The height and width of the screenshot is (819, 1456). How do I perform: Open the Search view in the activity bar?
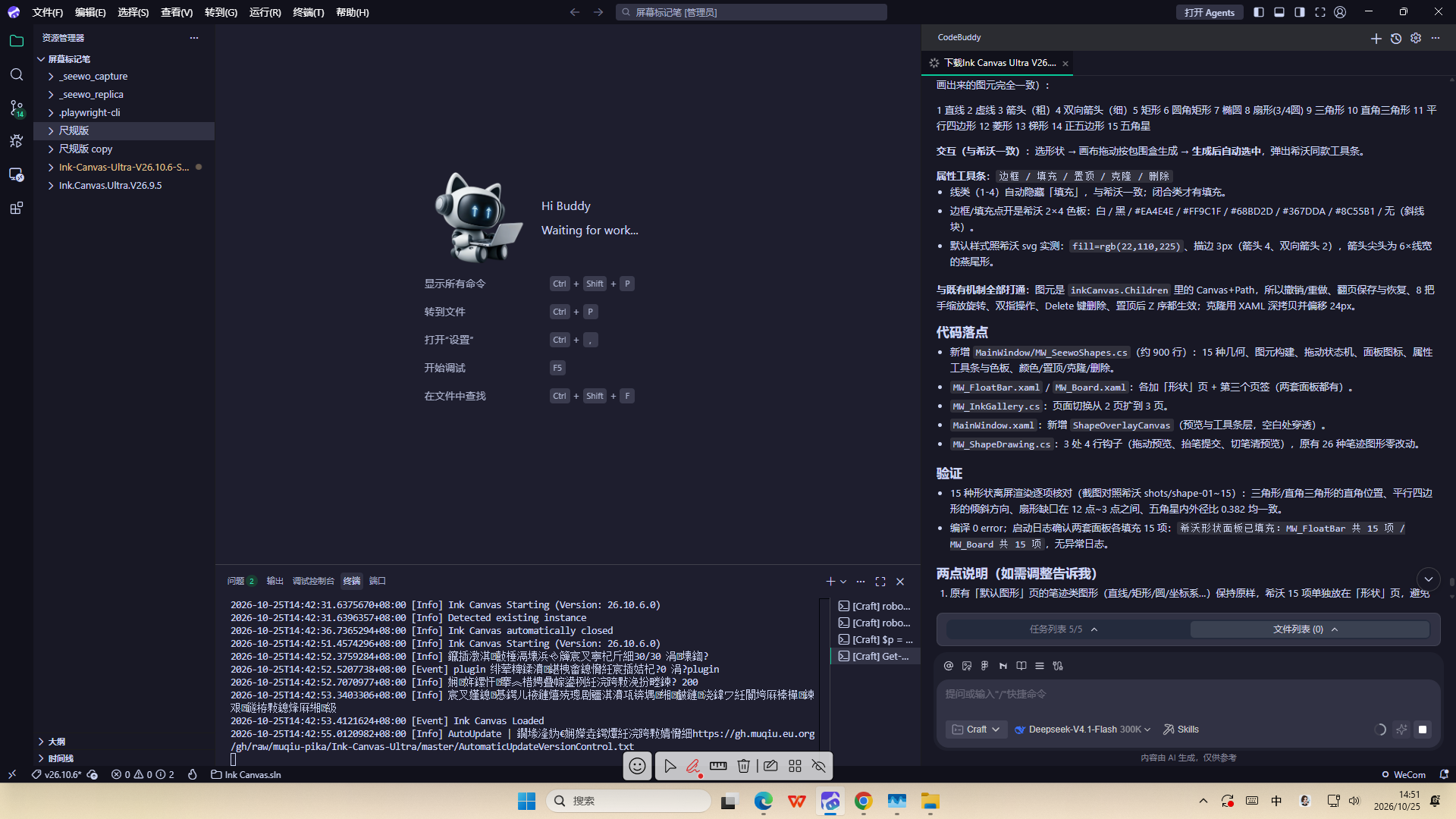click(x=17, y=74)
